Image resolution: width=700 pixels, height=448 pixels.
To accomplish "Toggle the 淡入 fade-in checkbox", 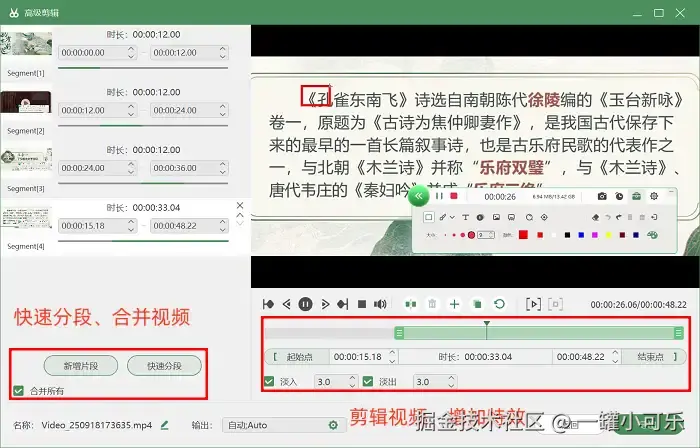I will [269, 382].
